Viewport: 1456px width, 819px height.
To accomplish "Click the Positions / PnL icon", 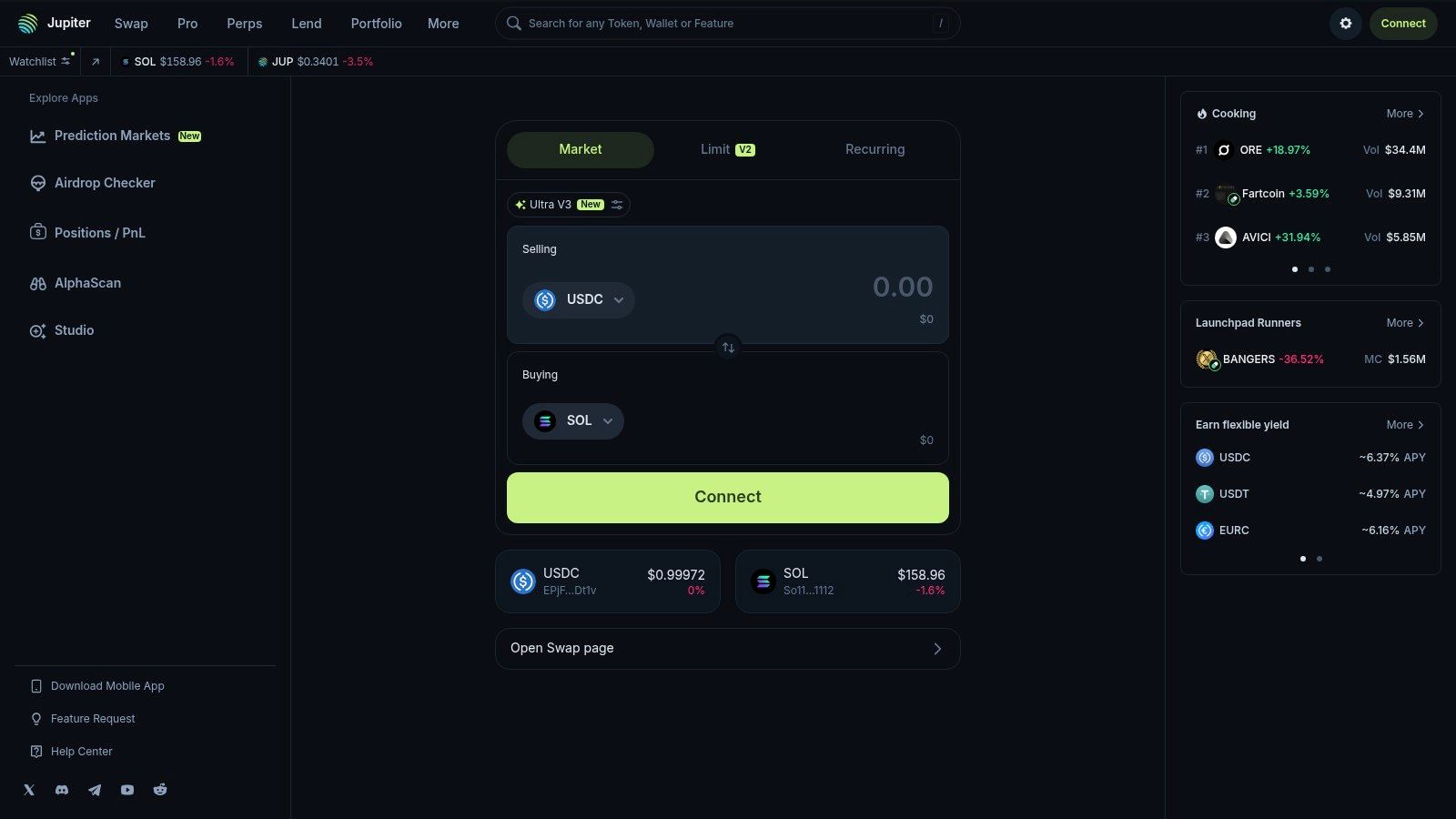I will pyautogui.click(x=38, y=232).
